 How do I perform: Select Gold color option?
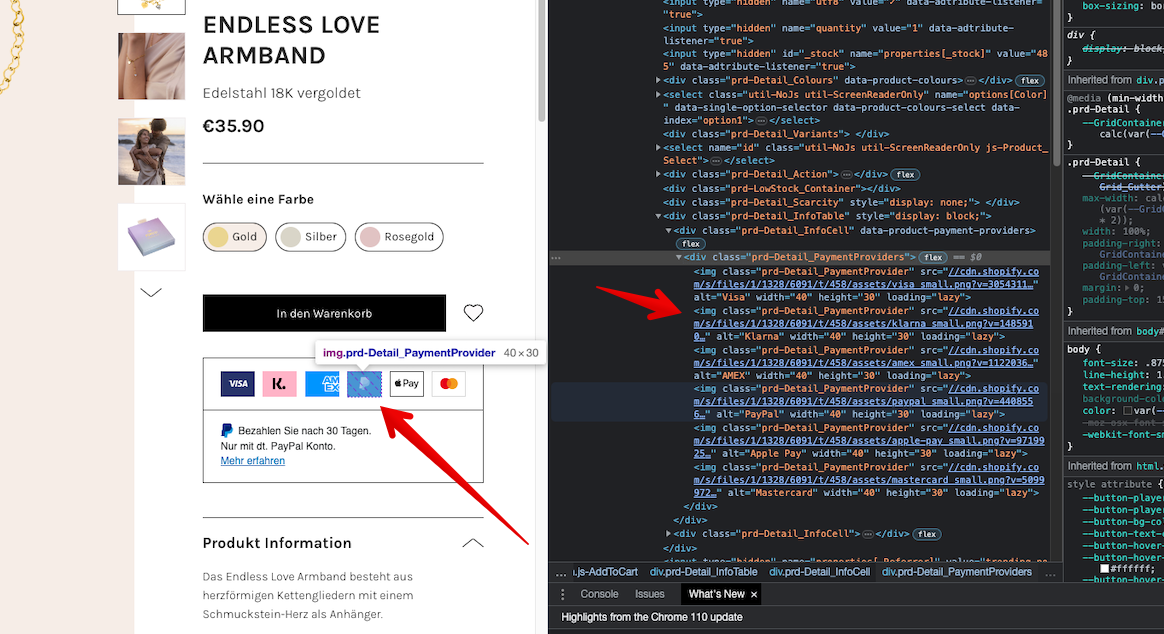tap(235, 237)
